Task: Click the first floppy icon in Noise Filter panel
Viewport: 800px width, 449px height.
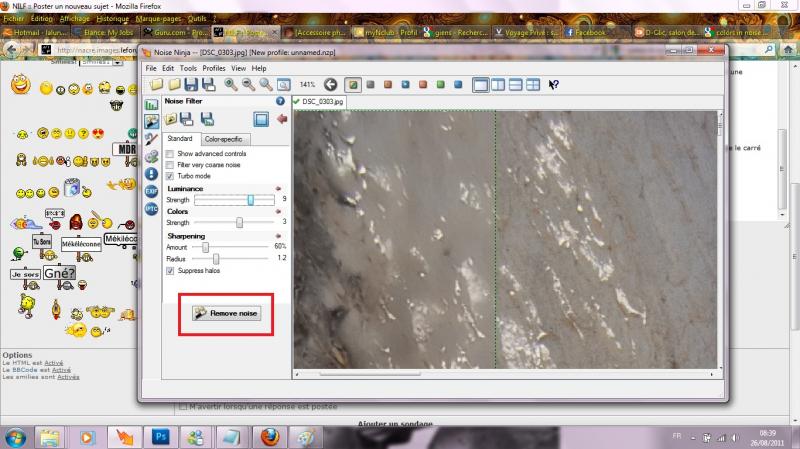Action: pyautogui.click(x=187, y=119)
